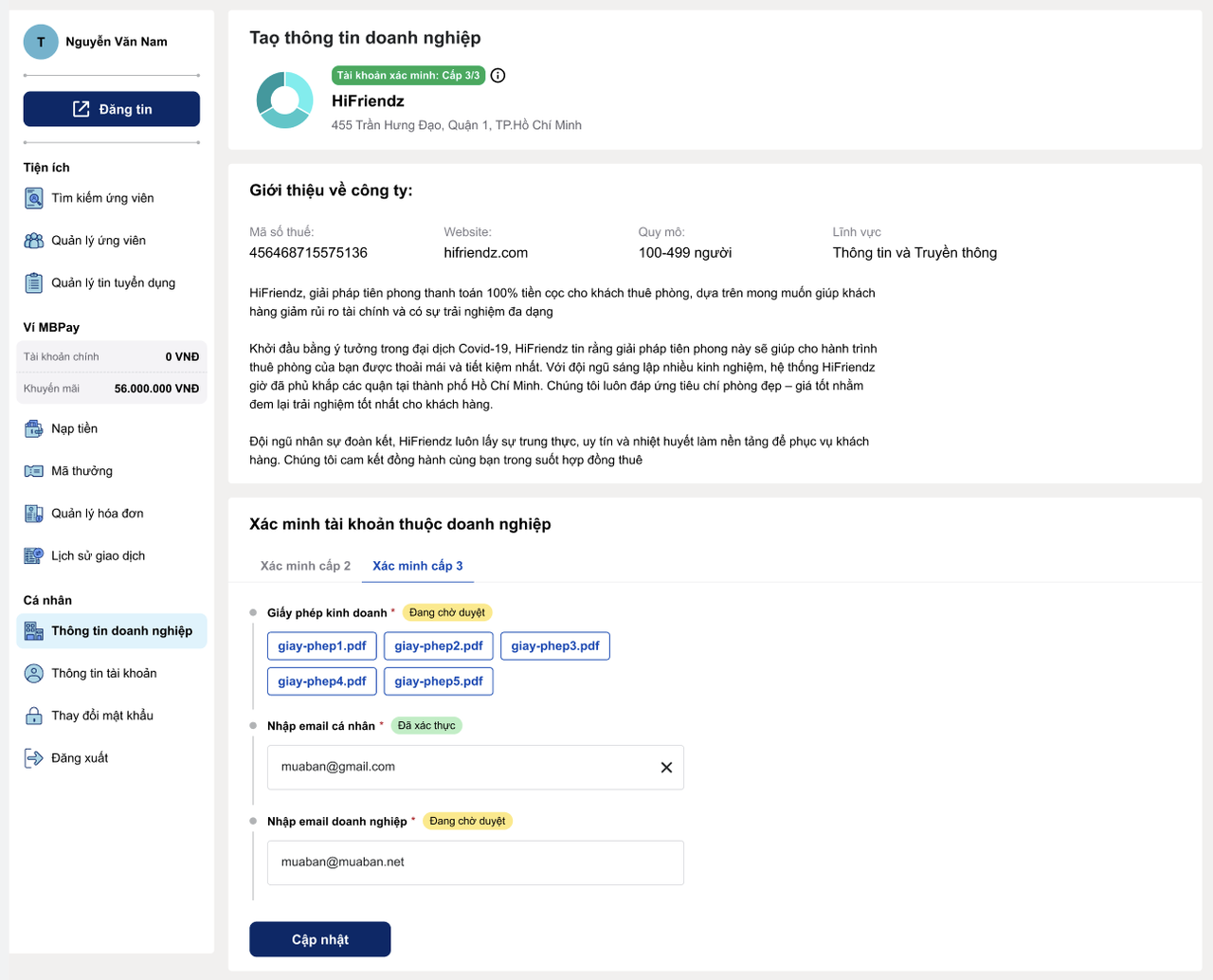Viewport: 1213px width, 980px height.
Task: Switch to Xác minh cấp 2 tab
Action: (x=305, y=566)
